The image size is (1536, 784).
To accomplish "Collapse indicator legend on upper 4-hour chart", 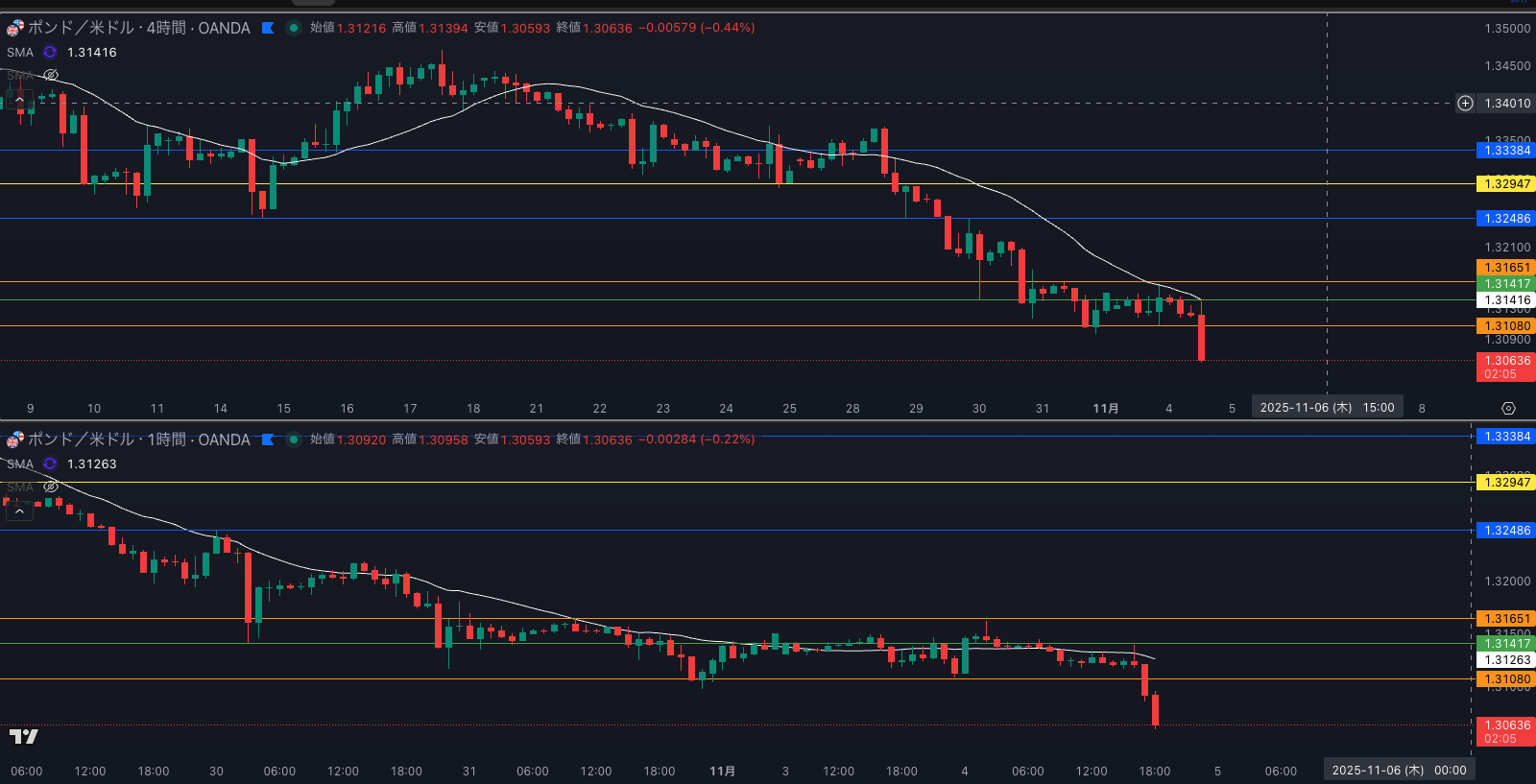I will tap(19, 99).
